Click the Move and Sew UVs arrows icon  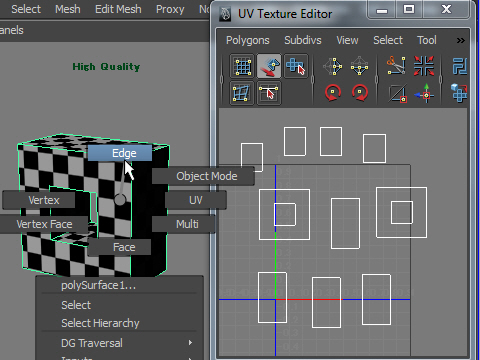point(424,93)
